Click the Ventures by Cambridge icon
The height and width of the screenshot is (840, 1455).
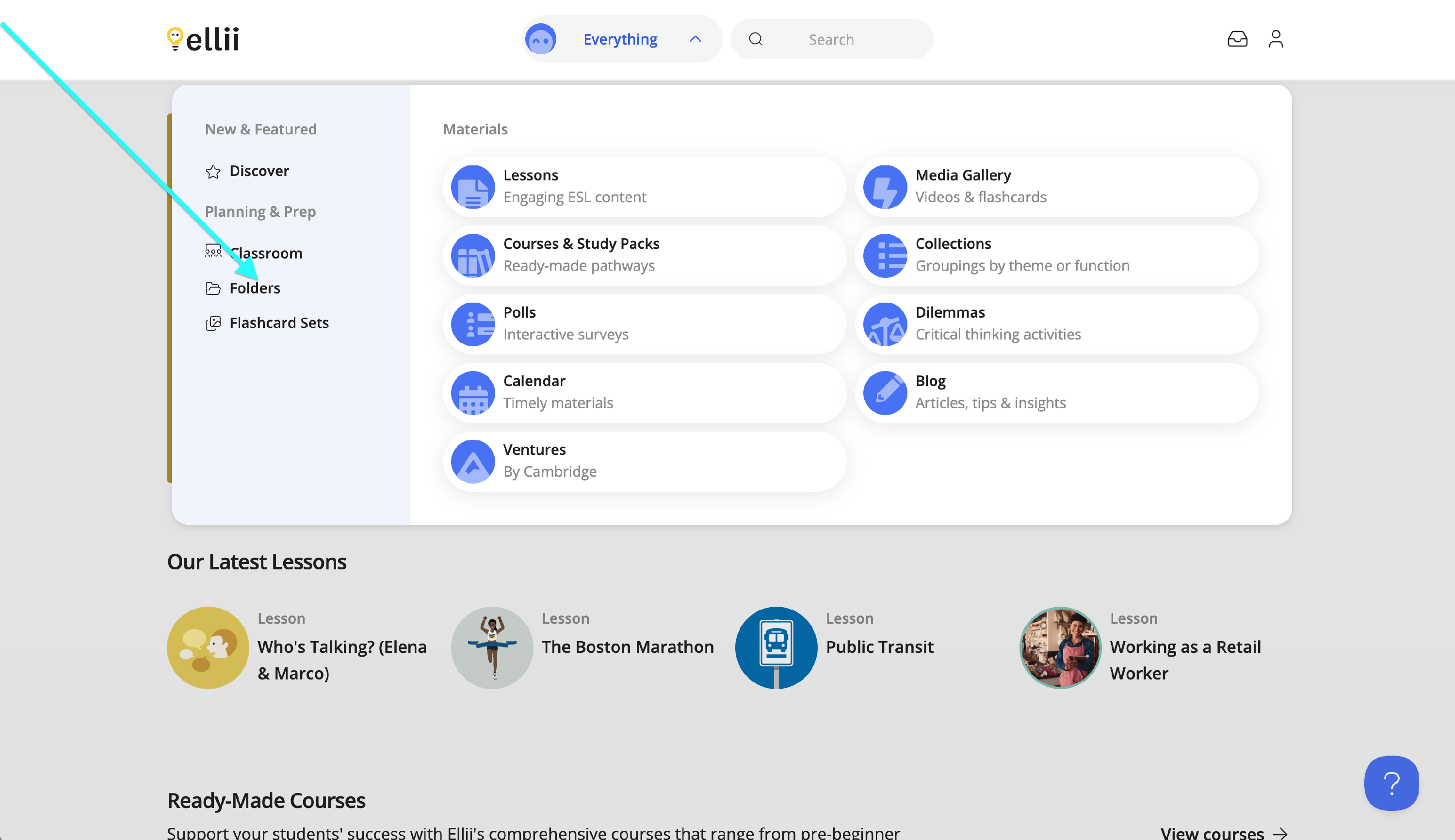click(472, 462)
